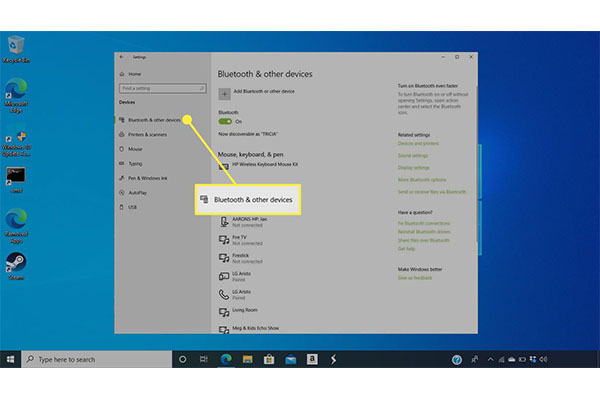The width and height of the screenshot is (600, 400).
Task: Open Mouse settings in sidebar
Action: (x=131, y=149)
